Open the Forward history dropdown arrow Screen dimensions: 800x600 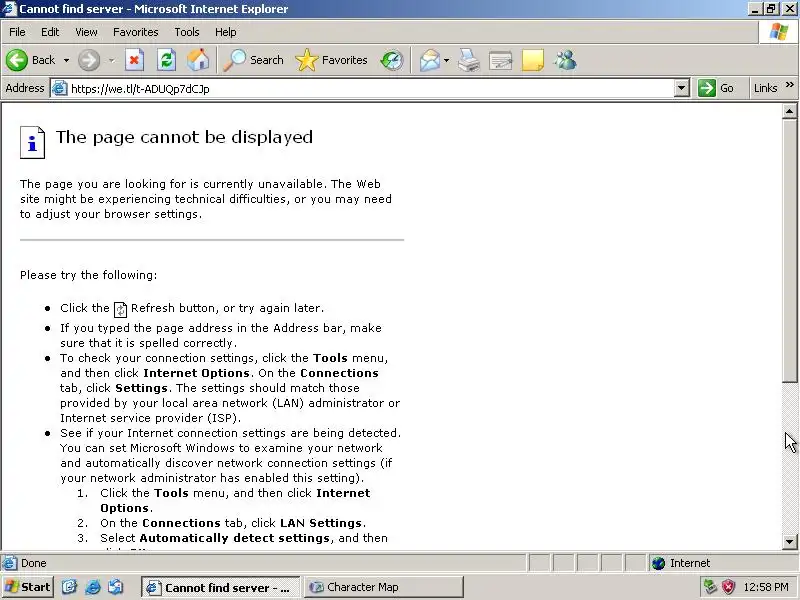(111, 60)
